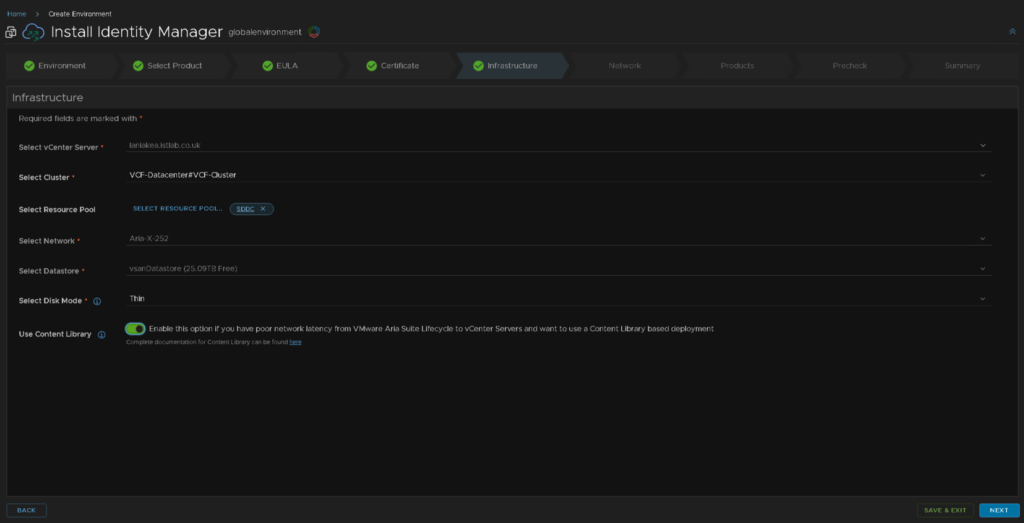The width and height of the screenshot is (1024, 523).
Task: Go to the Environment wizard step
Action: point(61,66)
